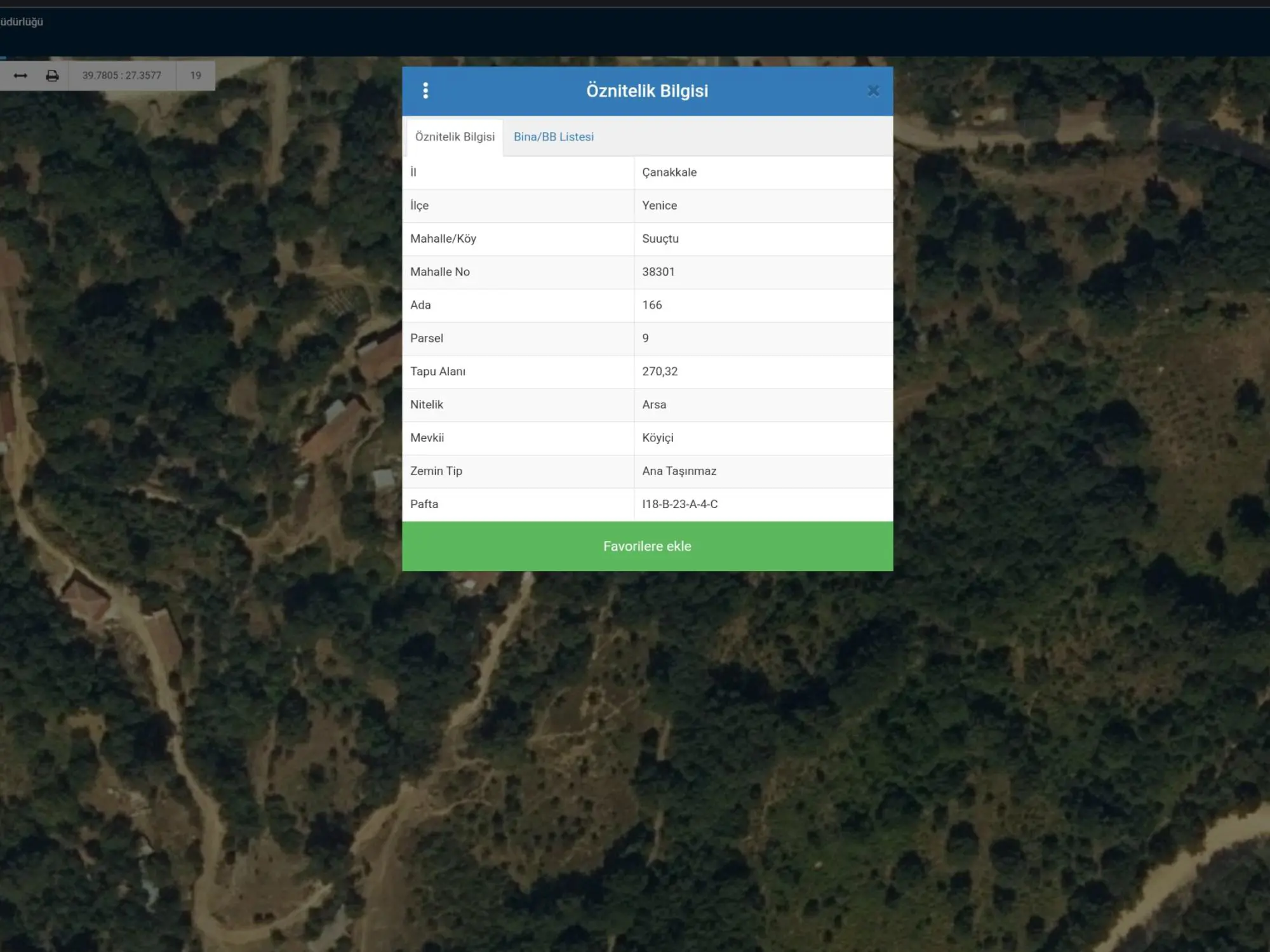
Task: Click the Pafta label
Action: [x=424, y=504]
